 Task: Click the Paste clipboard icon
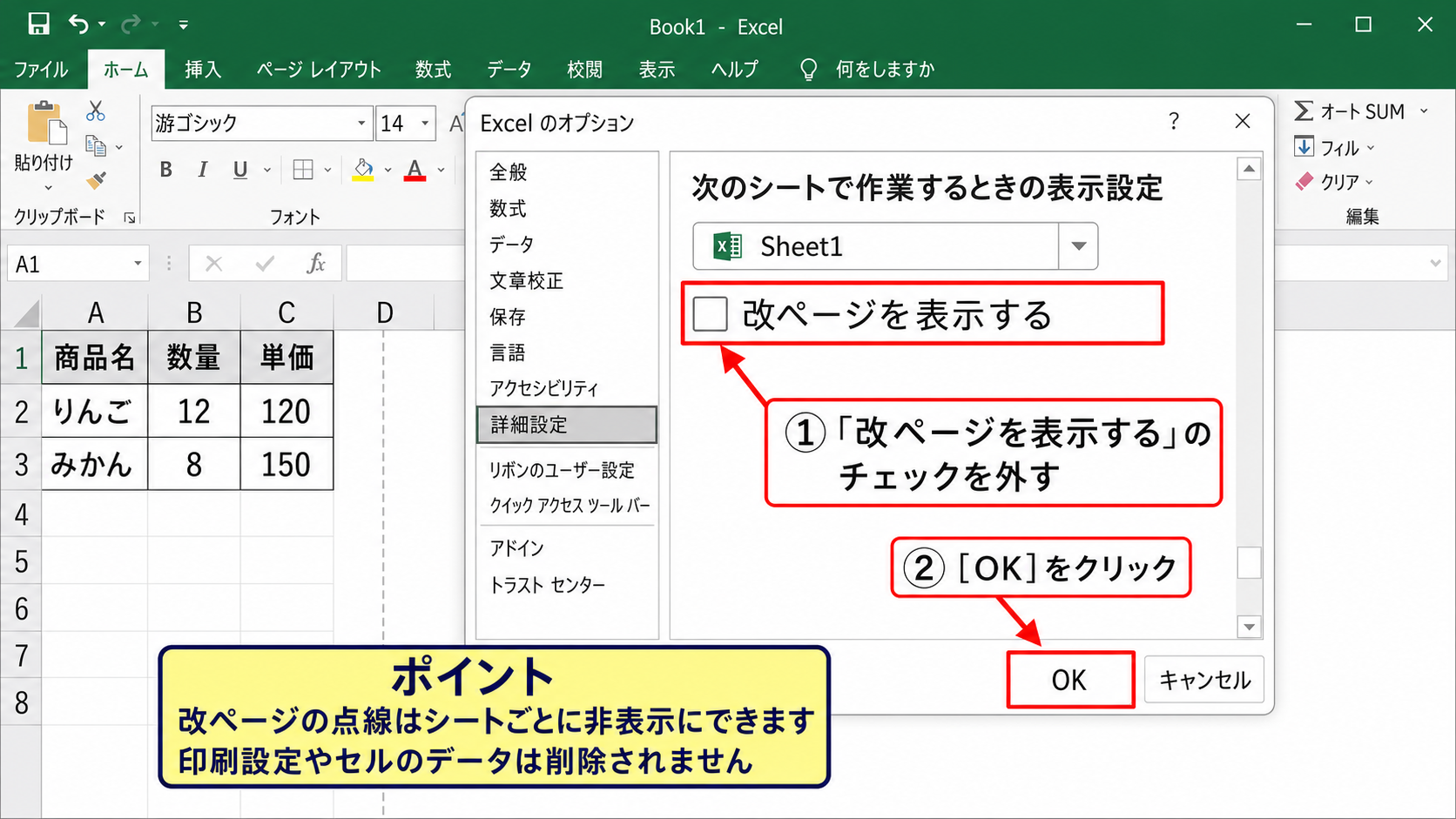tap(46, 123)
